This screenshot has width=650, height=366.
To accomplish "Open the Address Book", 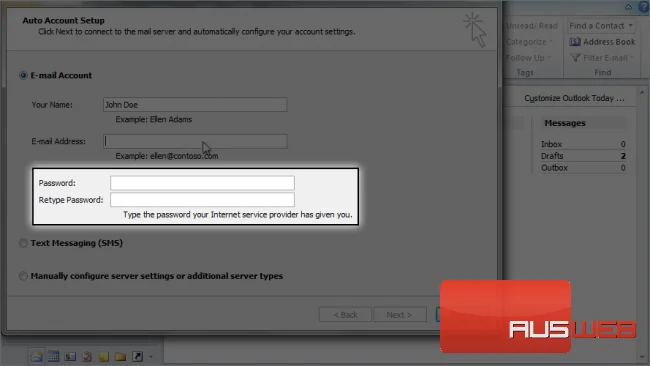I will (x=602, y=42).
